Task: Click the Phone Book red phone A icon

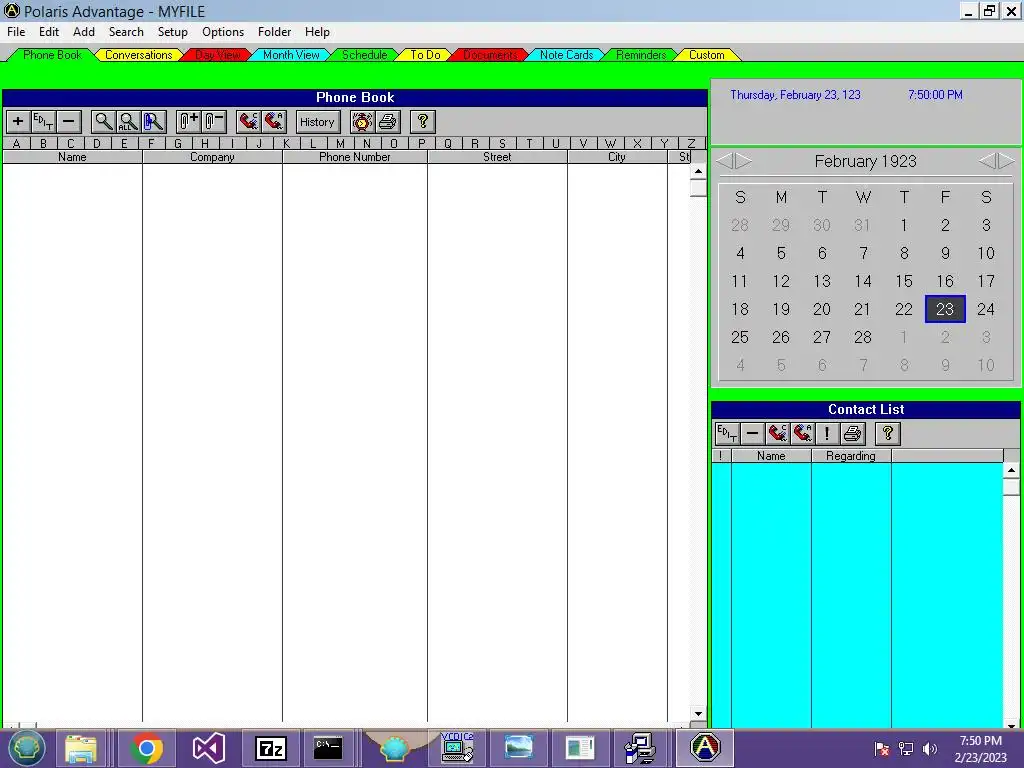Action: click(274, 121)
